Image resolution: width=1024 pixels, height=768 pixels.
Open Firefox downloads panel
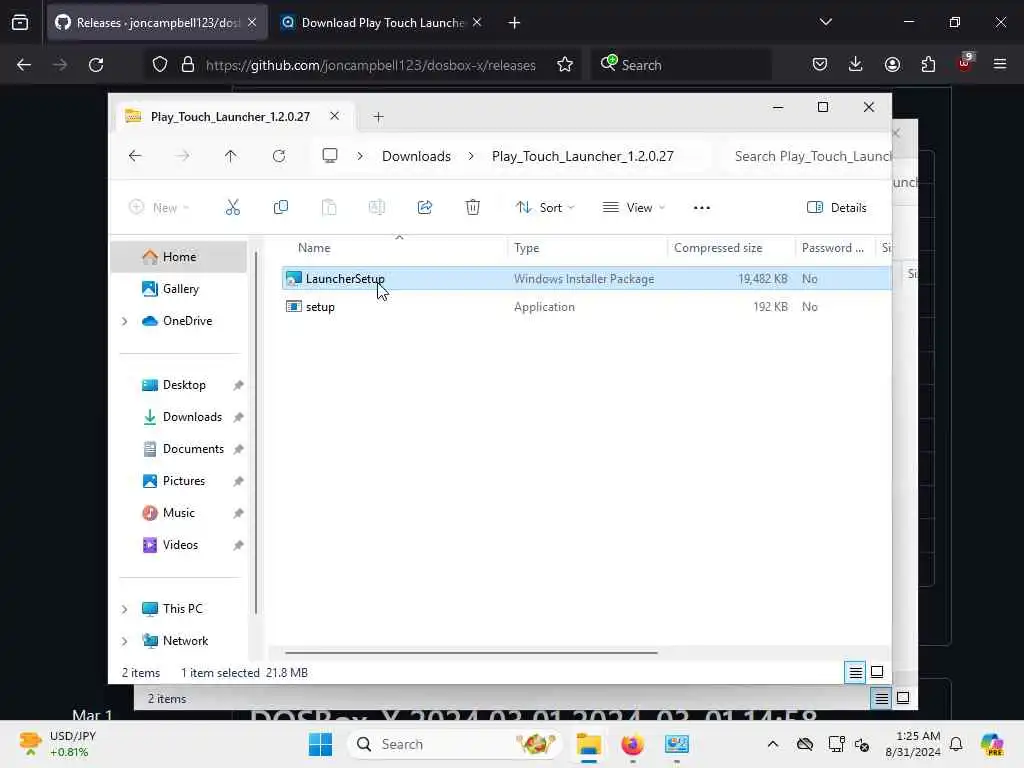pyautogui.click(x=856, y=64)
